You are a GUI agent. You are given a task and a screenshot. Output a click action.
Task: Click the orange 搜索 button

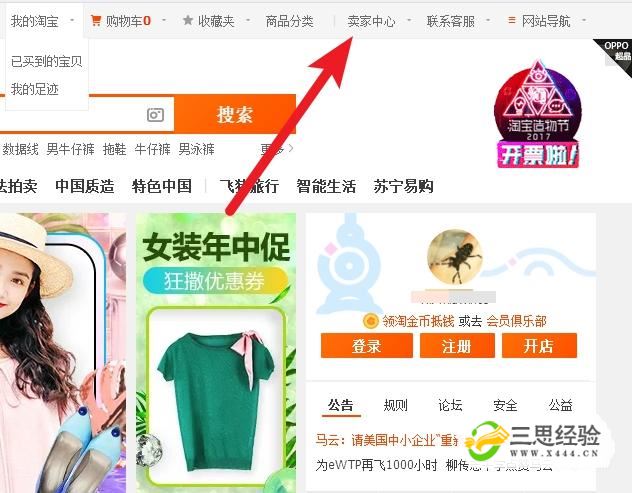pyautogui.click(x=235, y=114)
